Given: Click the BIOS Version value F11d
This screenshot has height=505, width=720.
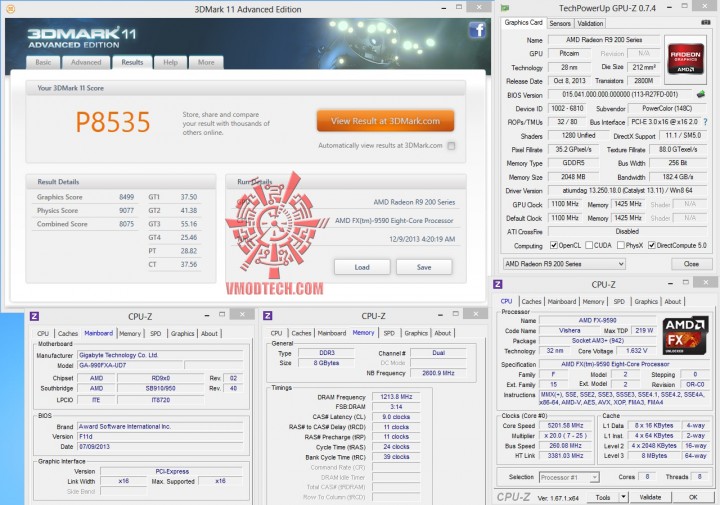Looking at the screenshot, I should pos(160,437).
